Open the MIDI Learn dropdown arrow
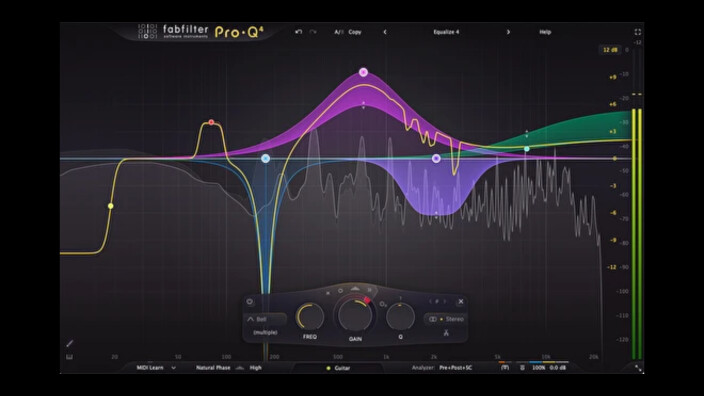 click(x=173, y=368)
